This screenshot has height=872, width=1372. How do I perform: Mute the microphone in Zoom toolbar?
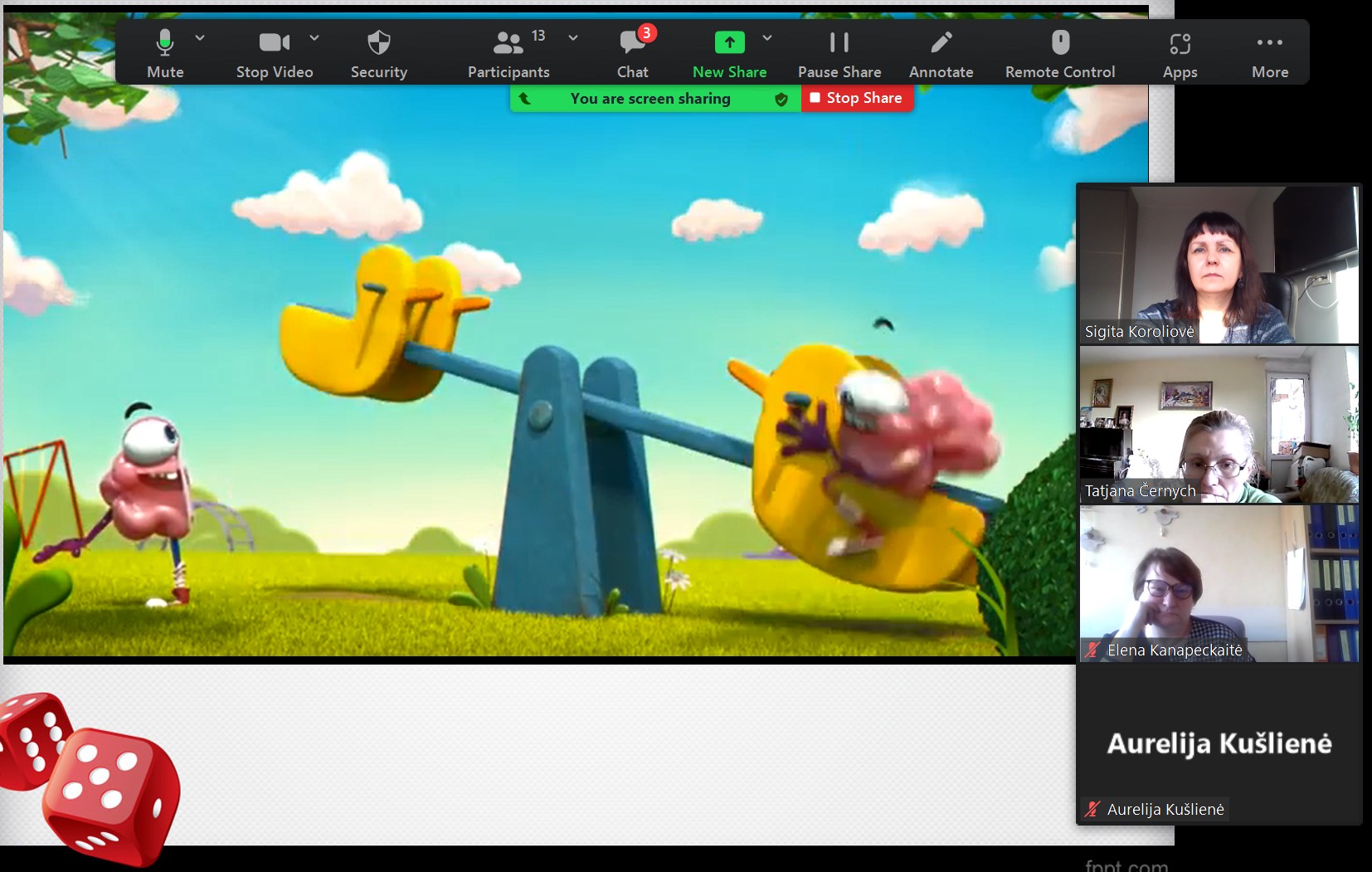[x=165, y=53]
